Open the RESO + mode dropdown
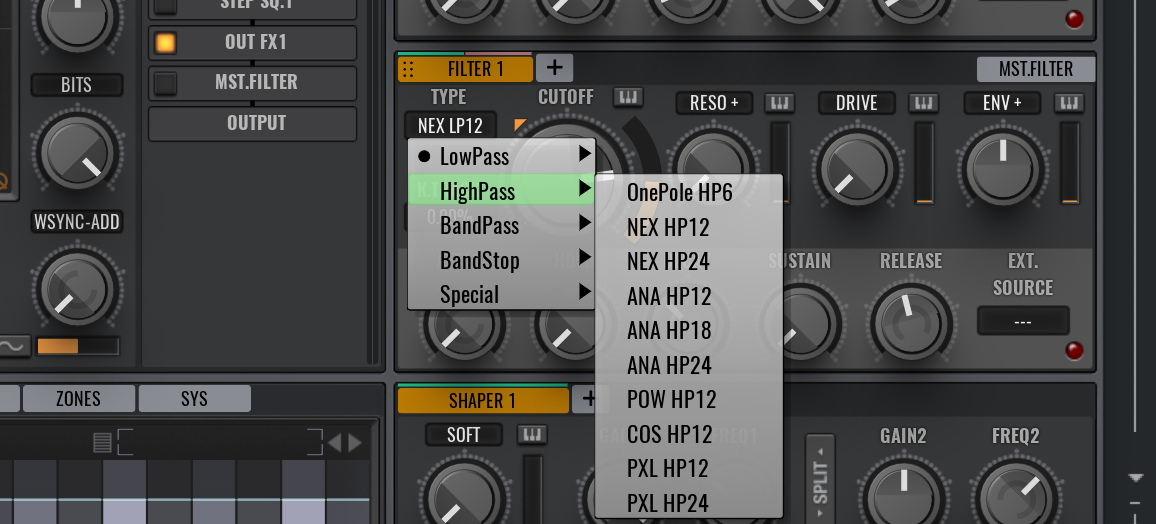 point(714,103)
